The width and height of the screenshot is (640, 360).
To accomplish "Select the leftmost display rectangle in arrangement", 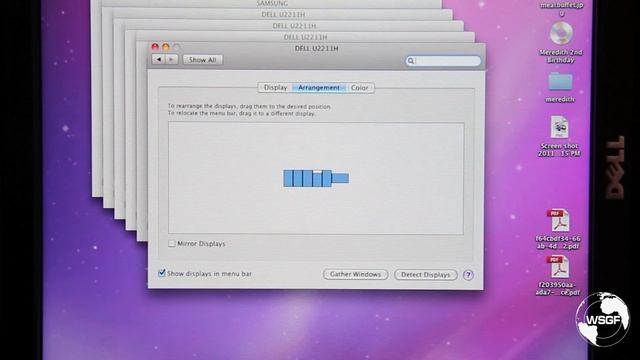I will 288,178.
